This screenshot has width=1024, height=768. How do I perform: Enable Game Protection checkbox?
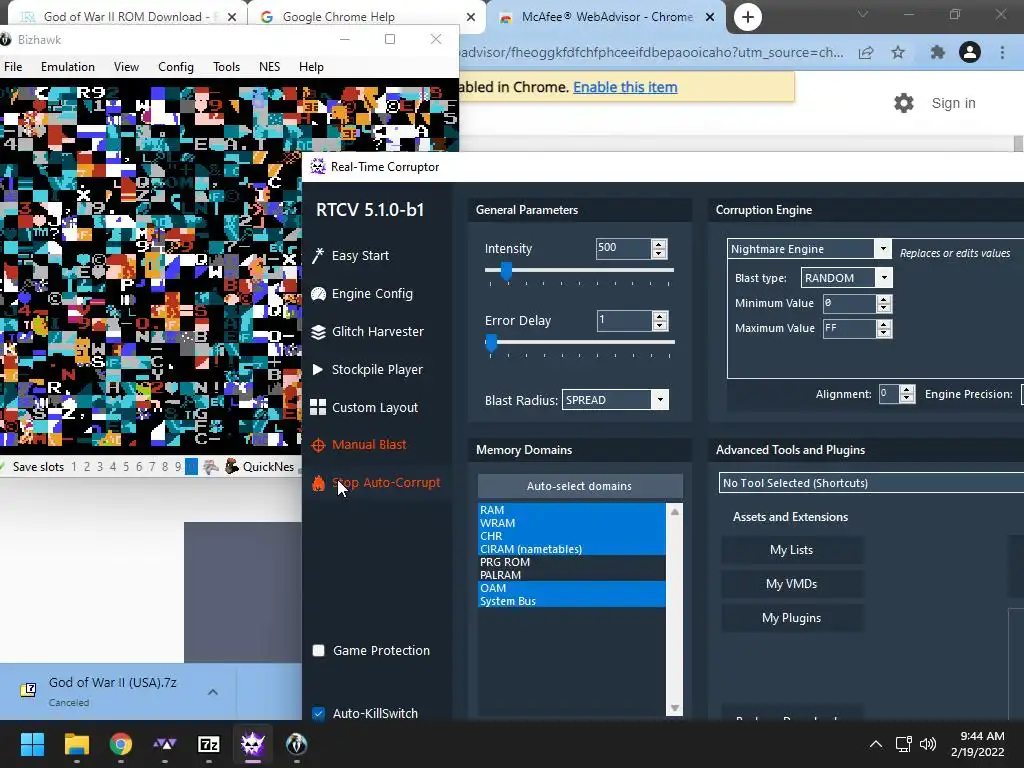tap(319, 650)
